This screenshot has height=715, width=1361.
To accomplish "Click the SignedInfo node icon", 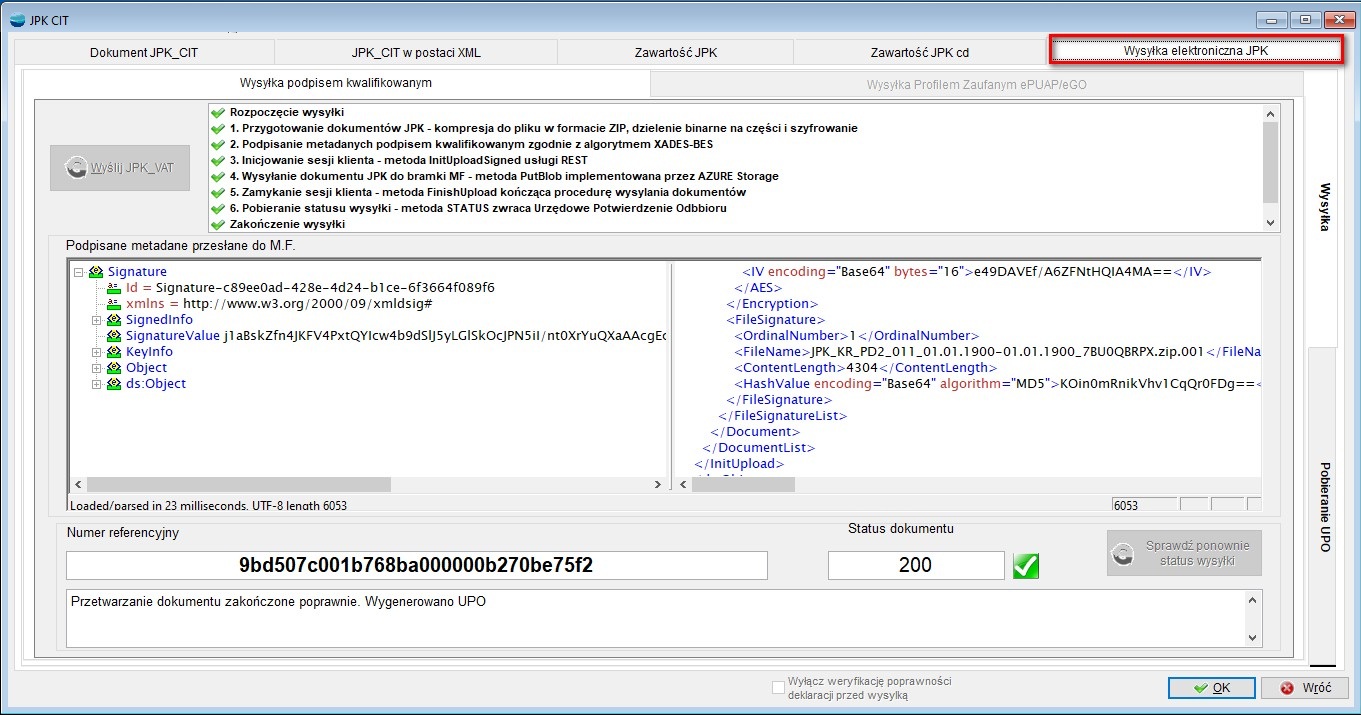I will [115, 320].
